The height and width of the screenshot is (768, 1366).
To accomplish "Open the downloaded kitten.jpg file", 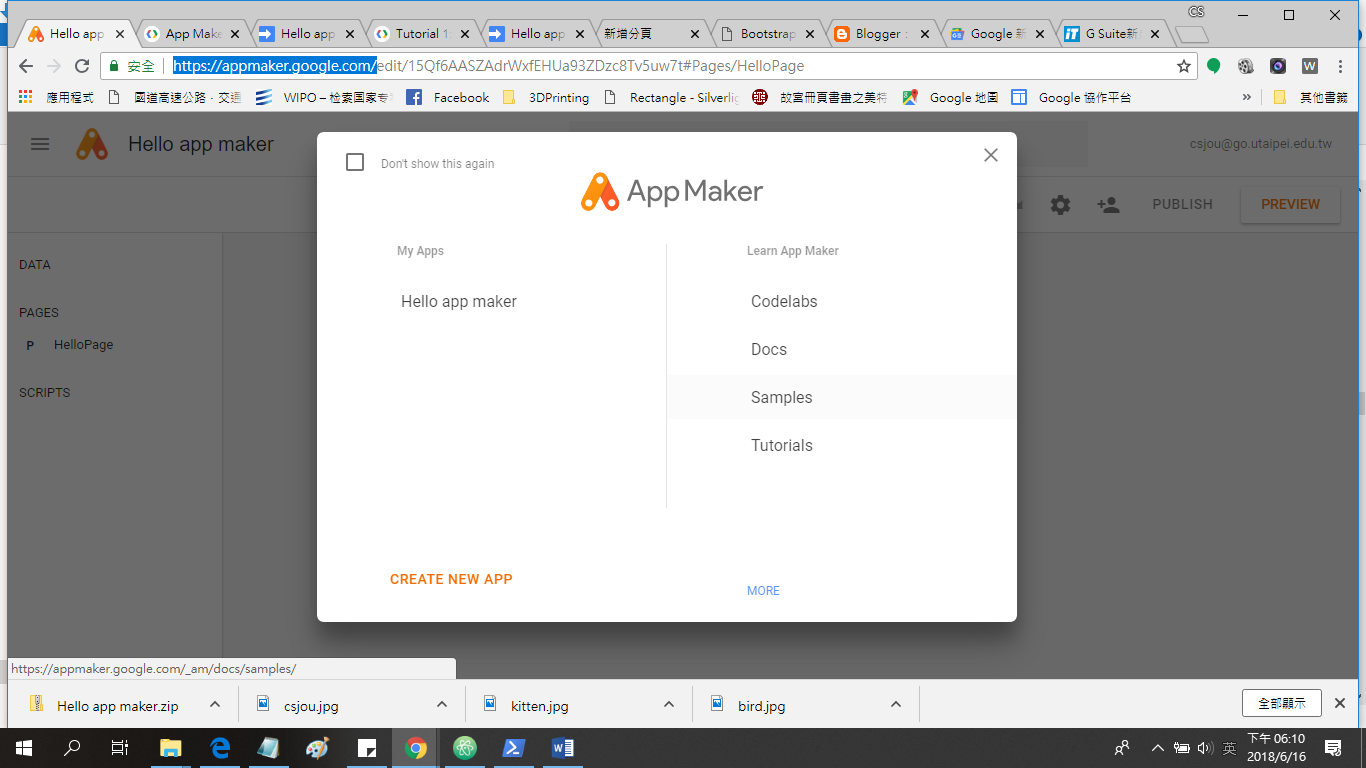I will pos(539,705).
